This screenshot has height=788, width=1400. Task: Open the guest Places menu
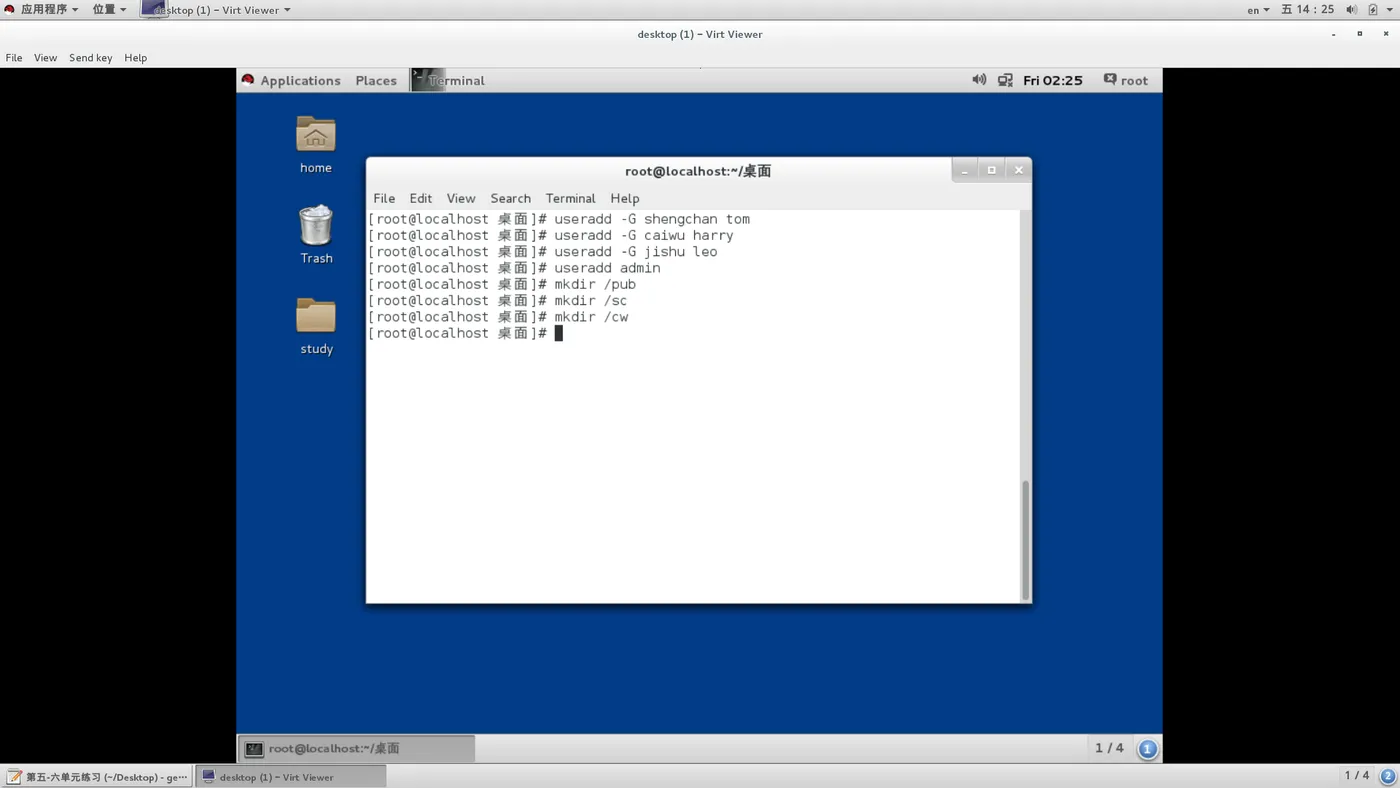pos(376,80)
